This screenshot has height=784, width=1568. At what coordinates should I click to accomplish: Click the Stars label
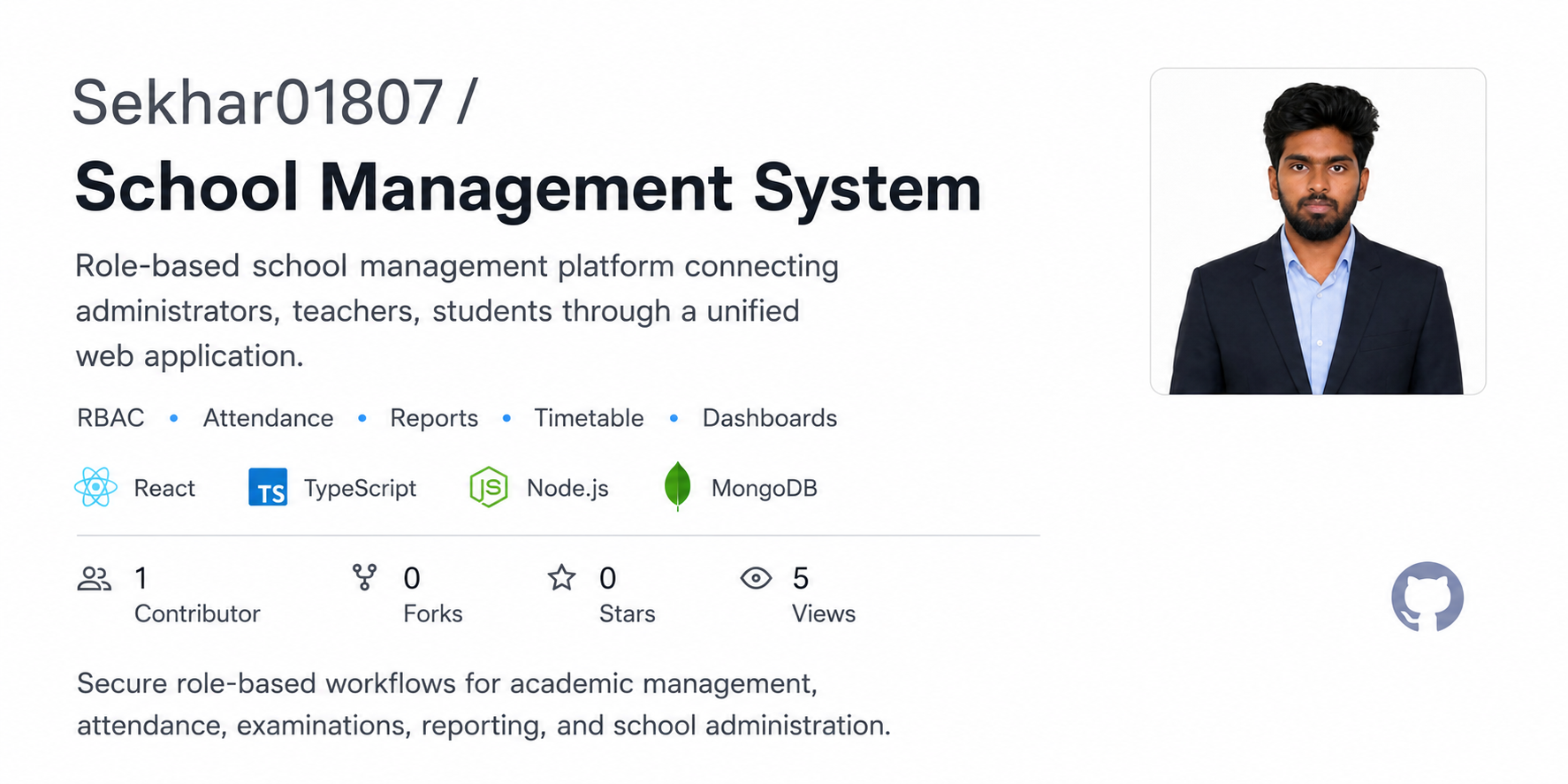(628, 613)
